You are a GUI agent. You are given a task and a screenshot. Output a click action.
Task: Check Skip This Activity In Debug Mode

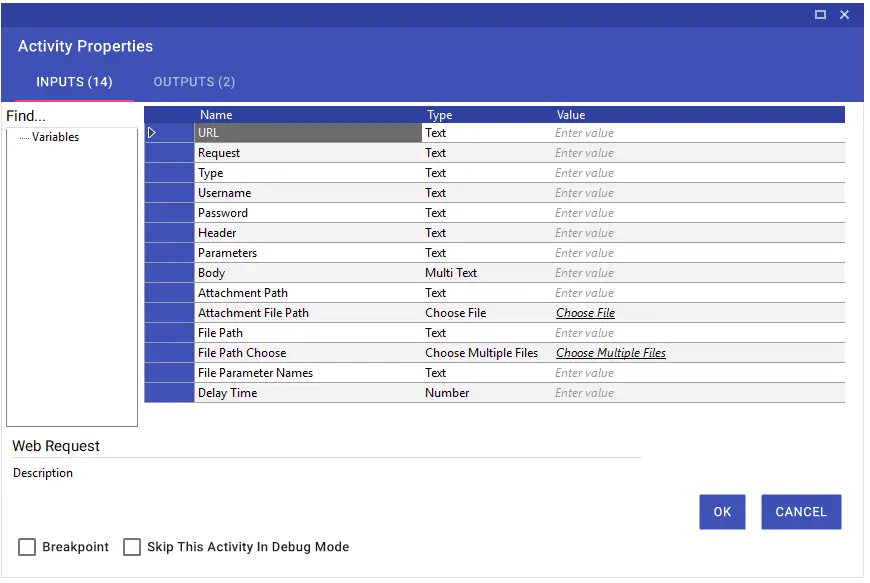(x=132, y=547)
